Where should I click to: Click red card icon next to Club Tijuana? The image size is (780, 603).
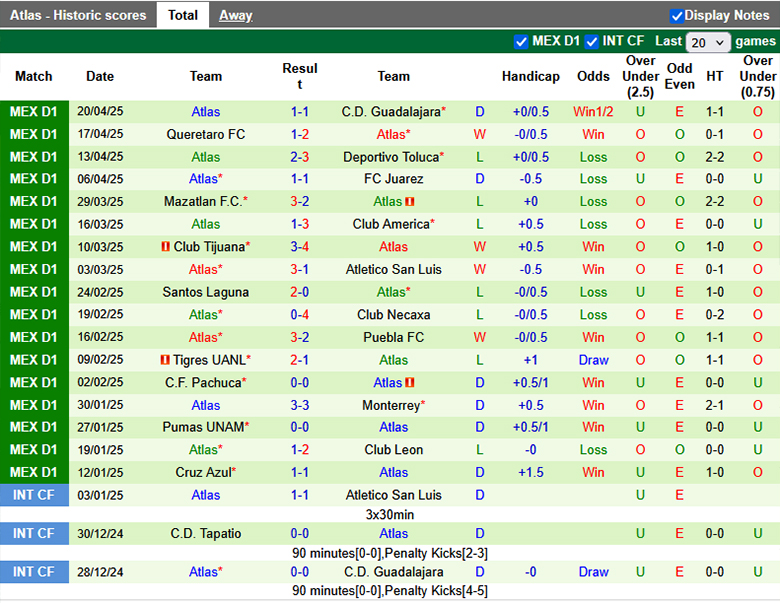tap(166, 246)
